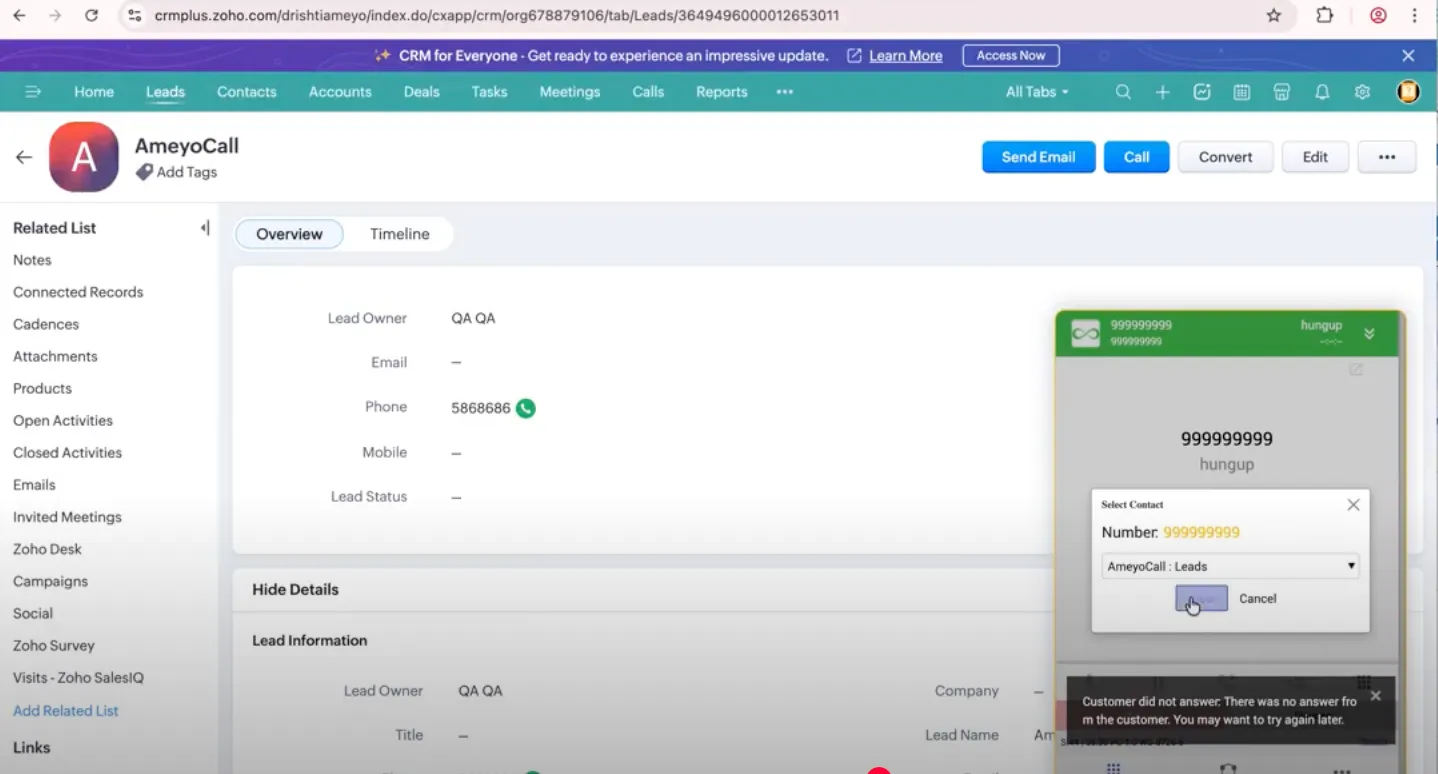1438x774 pixels.
Task: Click the user profile avatar
Action: [1408, 92]
